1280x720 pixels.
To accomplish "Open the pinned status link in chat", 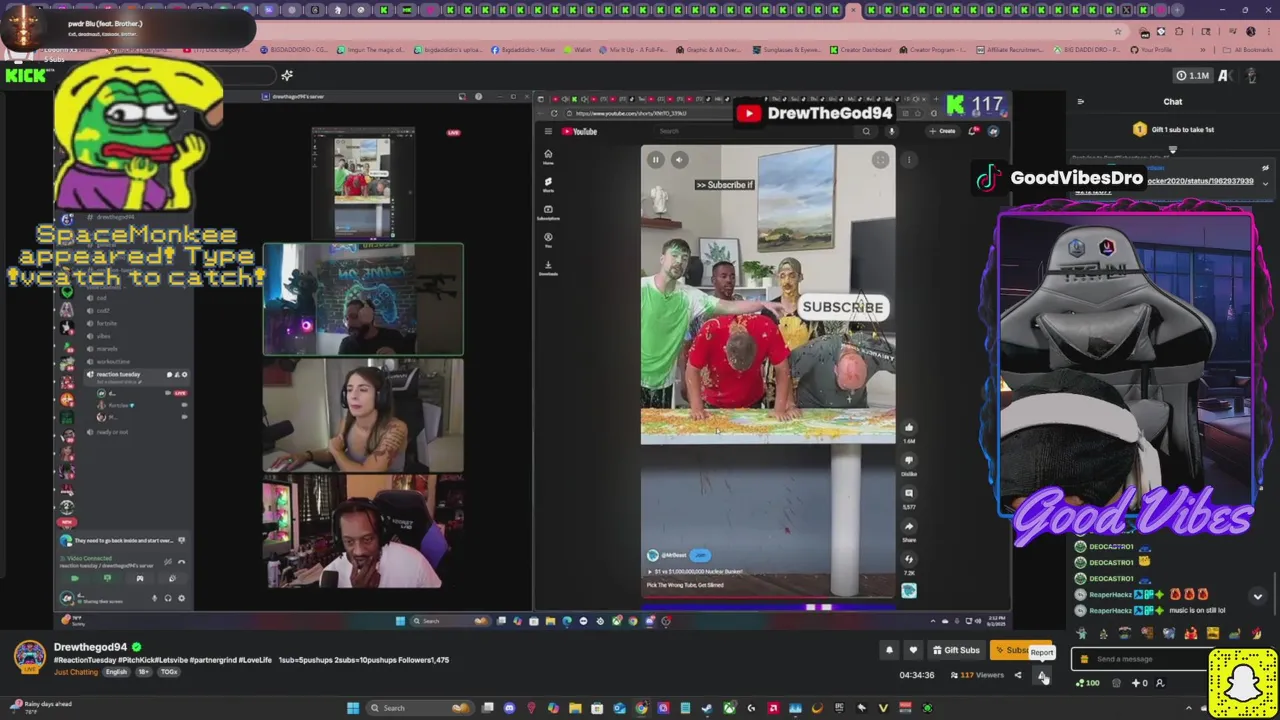I will click(x=1200, y=181).
